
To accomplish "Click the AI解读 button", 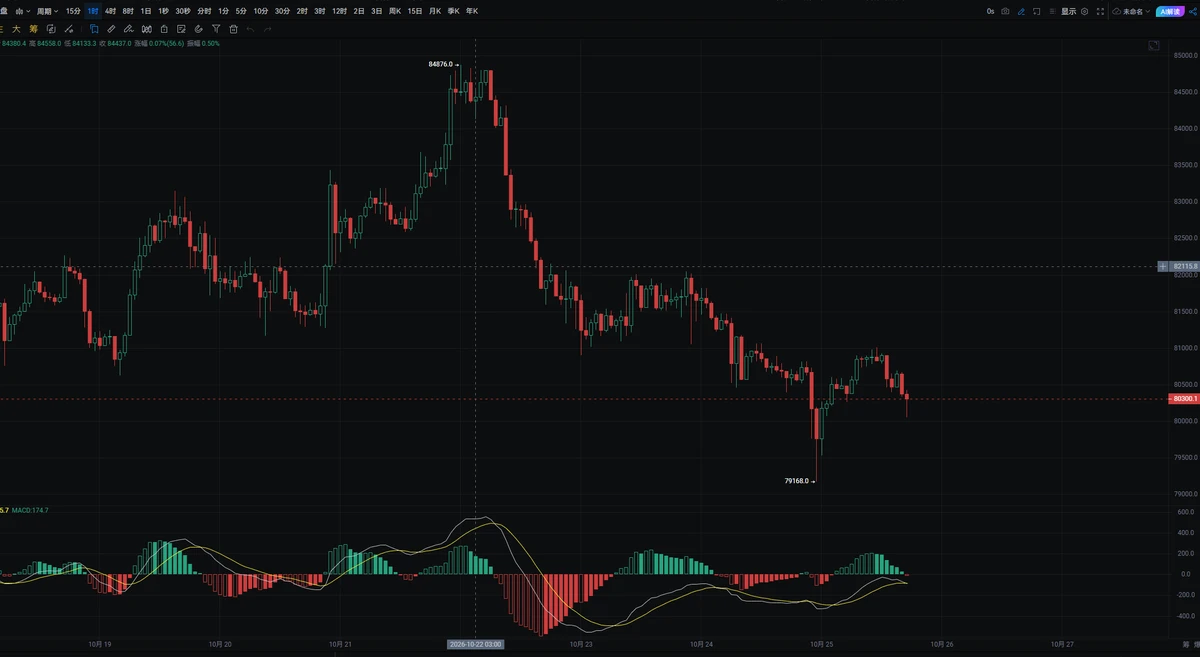I will click(x=1169, y=11).
